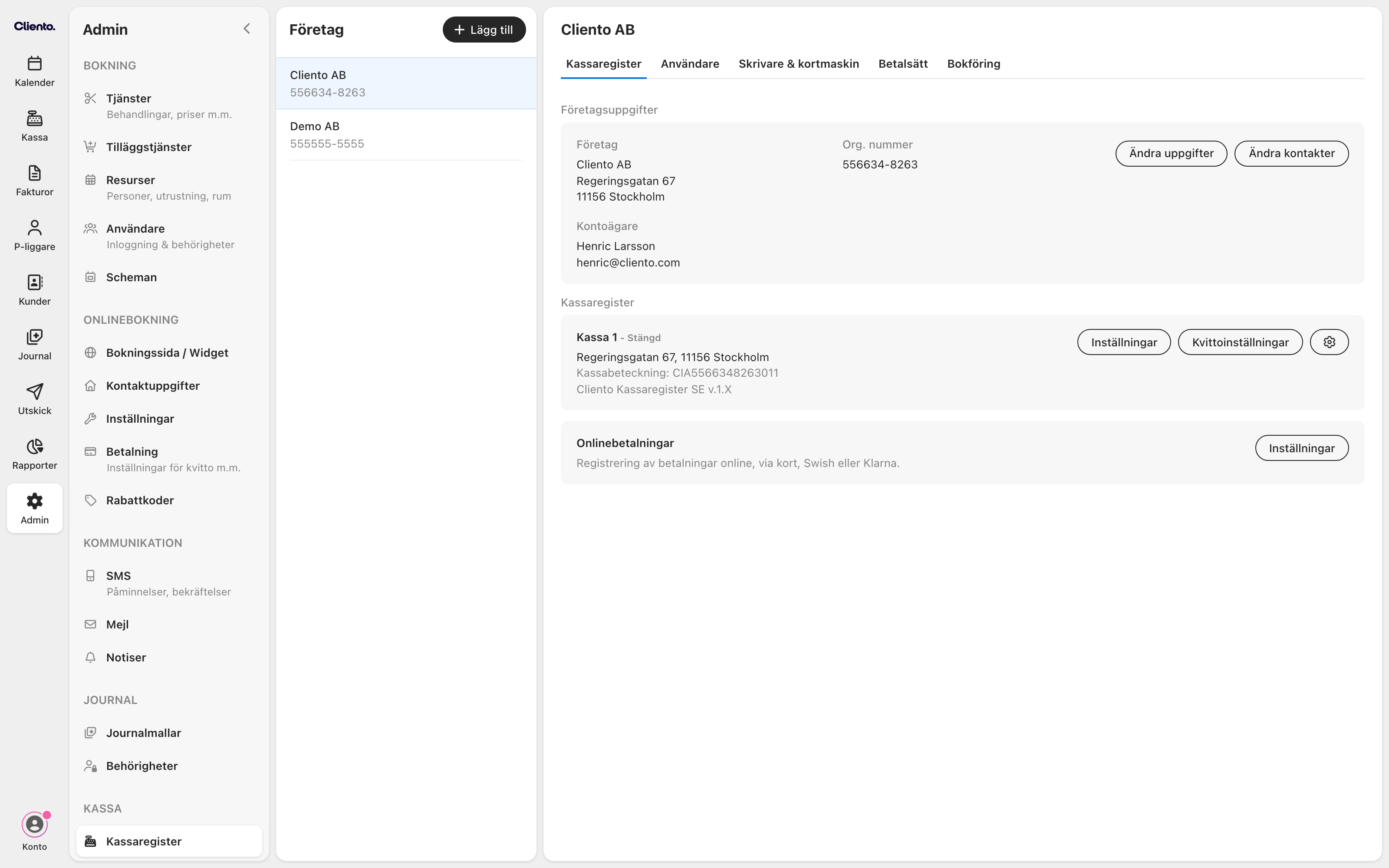Screen dimensions: 1389x868
Task: Open Kontaktuppgifter menu item
Action: (169, 386)
